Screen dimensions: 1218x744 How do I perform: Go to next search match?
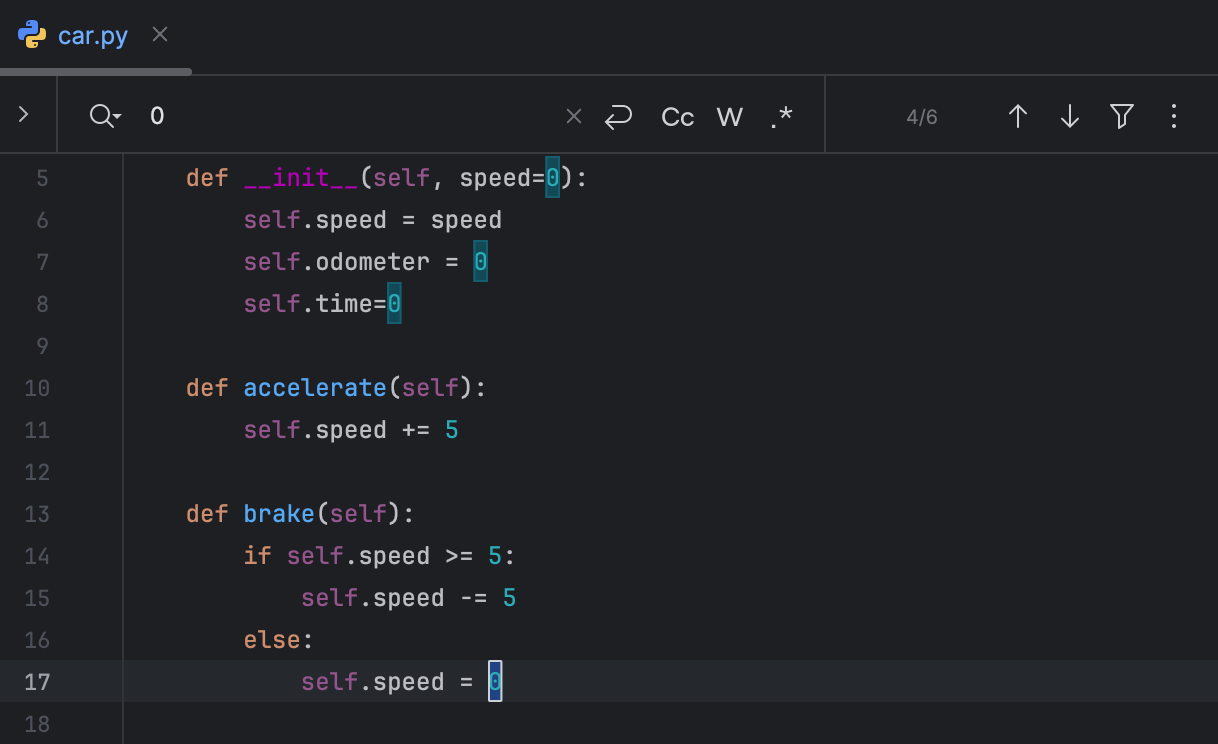click(x=1069, y=115)
